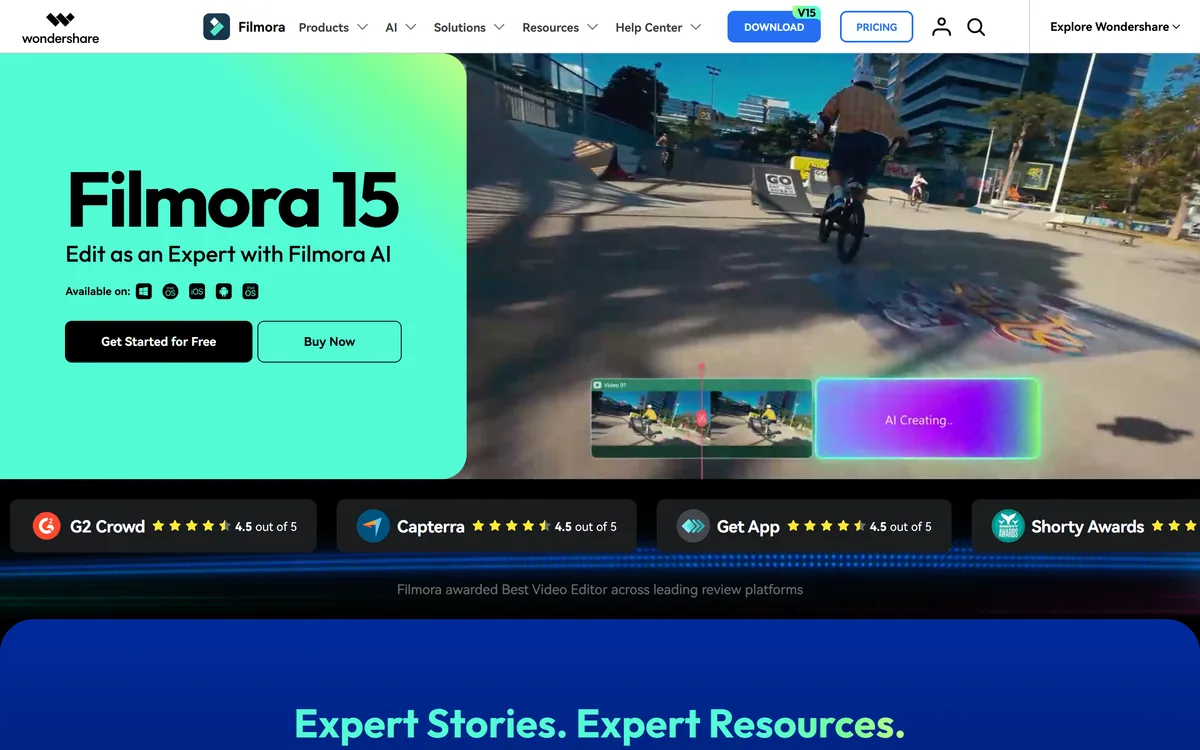Click the Get App logo icon
Image resolution: width=1200 pixels, height=750 pixels.
click(693, 526)
